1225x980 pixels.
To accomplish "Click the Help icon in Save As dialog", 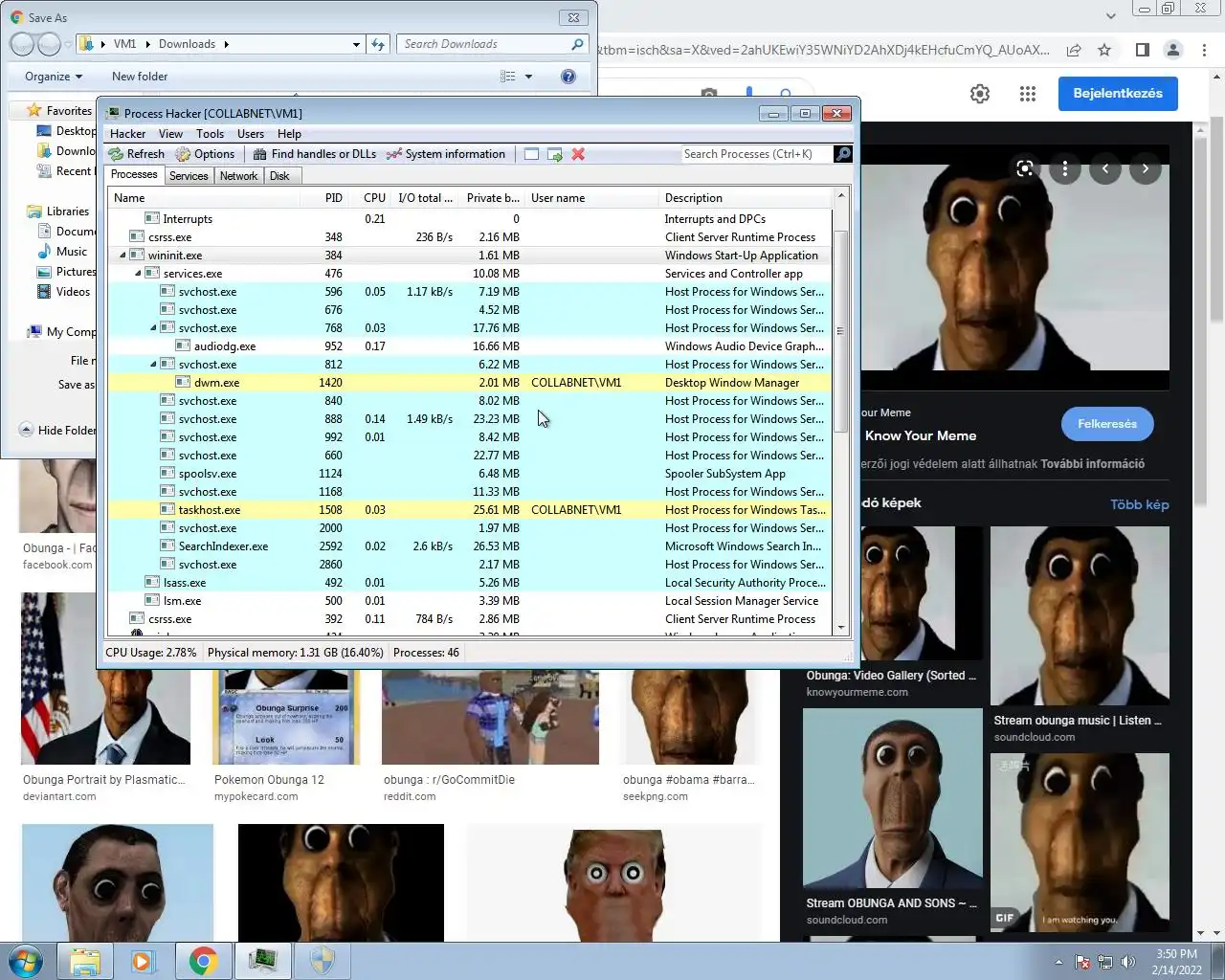I will click(568, 77).
